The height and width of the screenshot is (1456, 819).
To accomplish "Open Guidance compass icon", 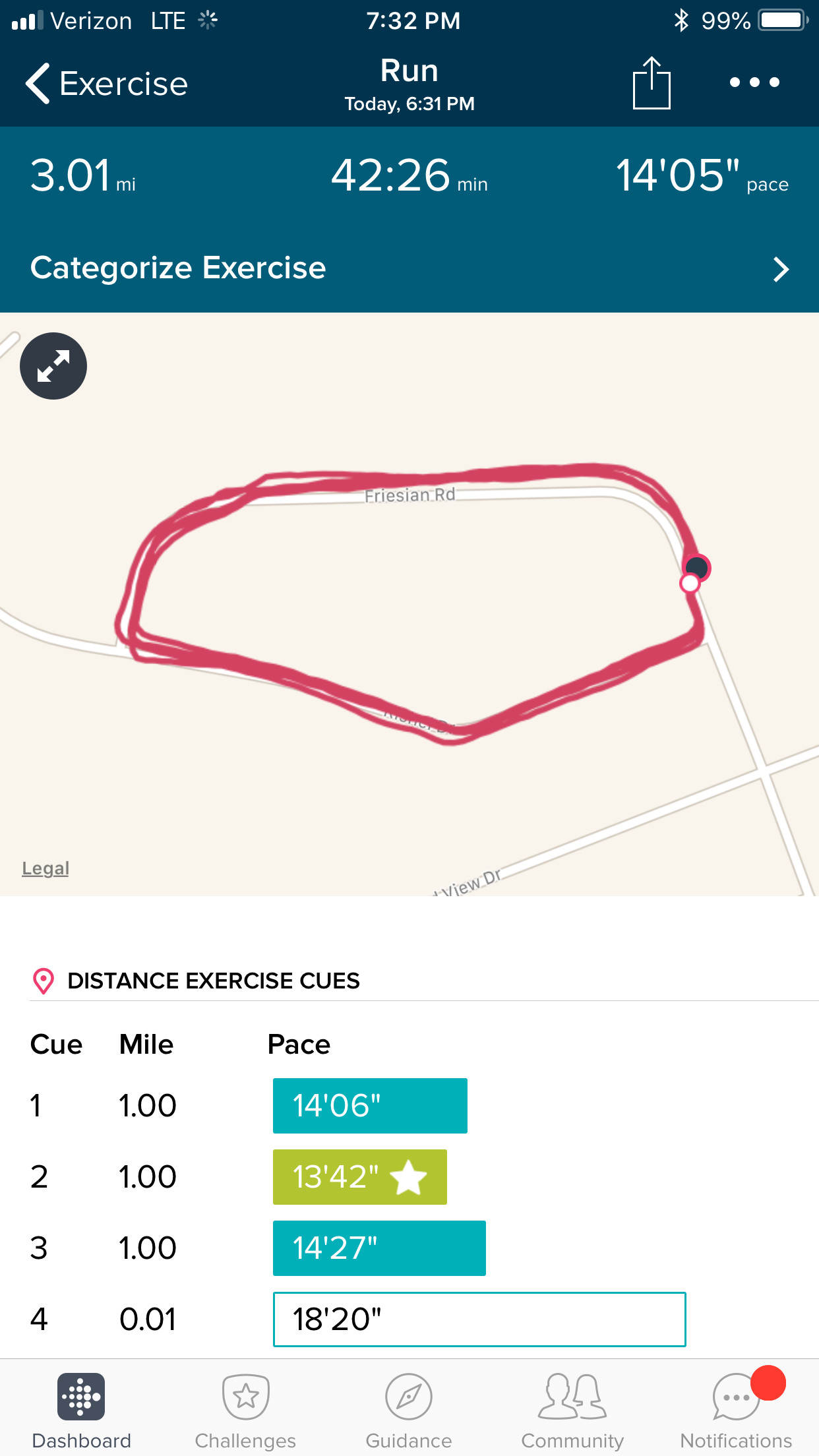I will pyautogui.click(x=409, y=1396).
